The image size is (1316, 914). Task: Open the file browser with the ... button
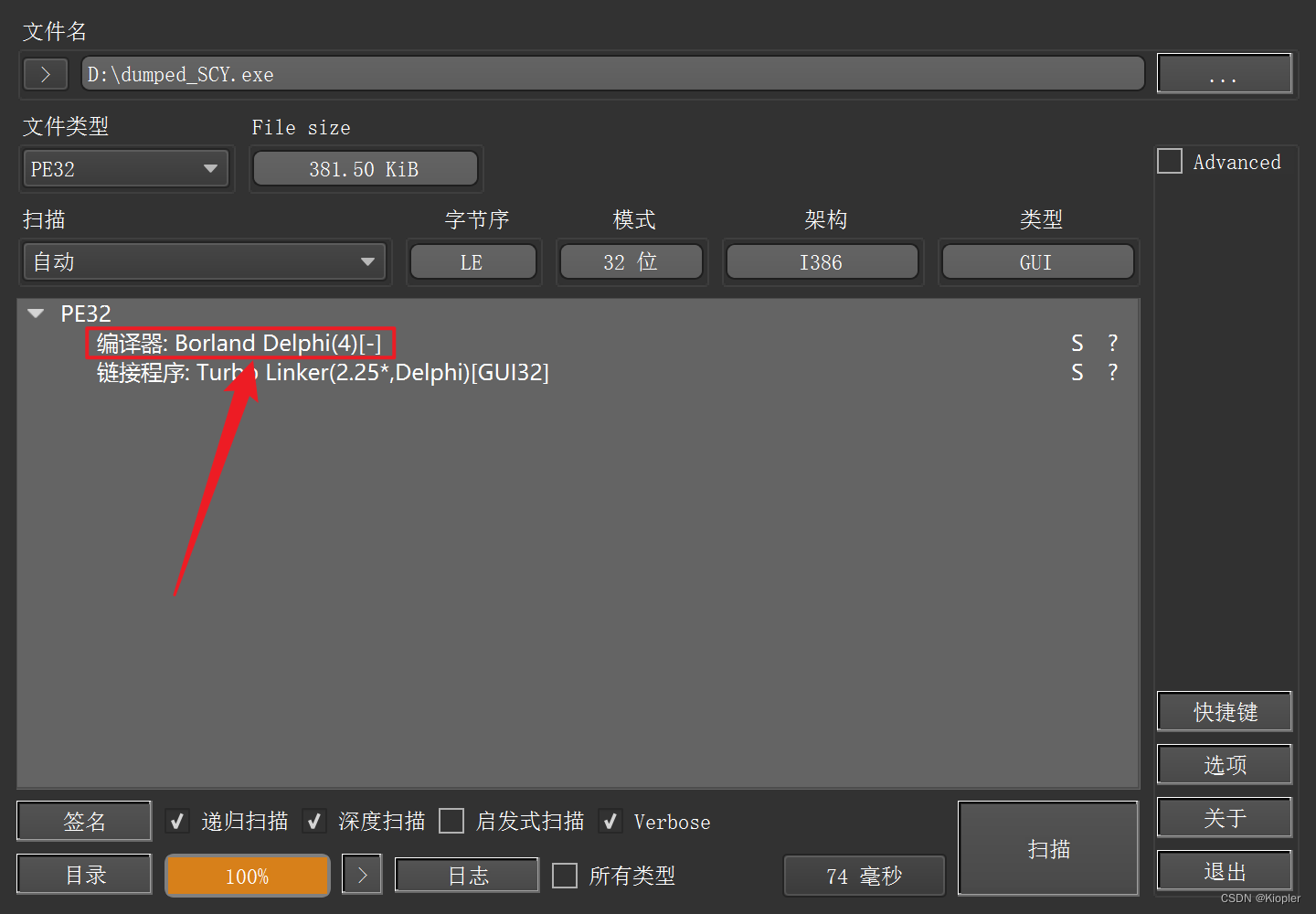[1224, 74]
